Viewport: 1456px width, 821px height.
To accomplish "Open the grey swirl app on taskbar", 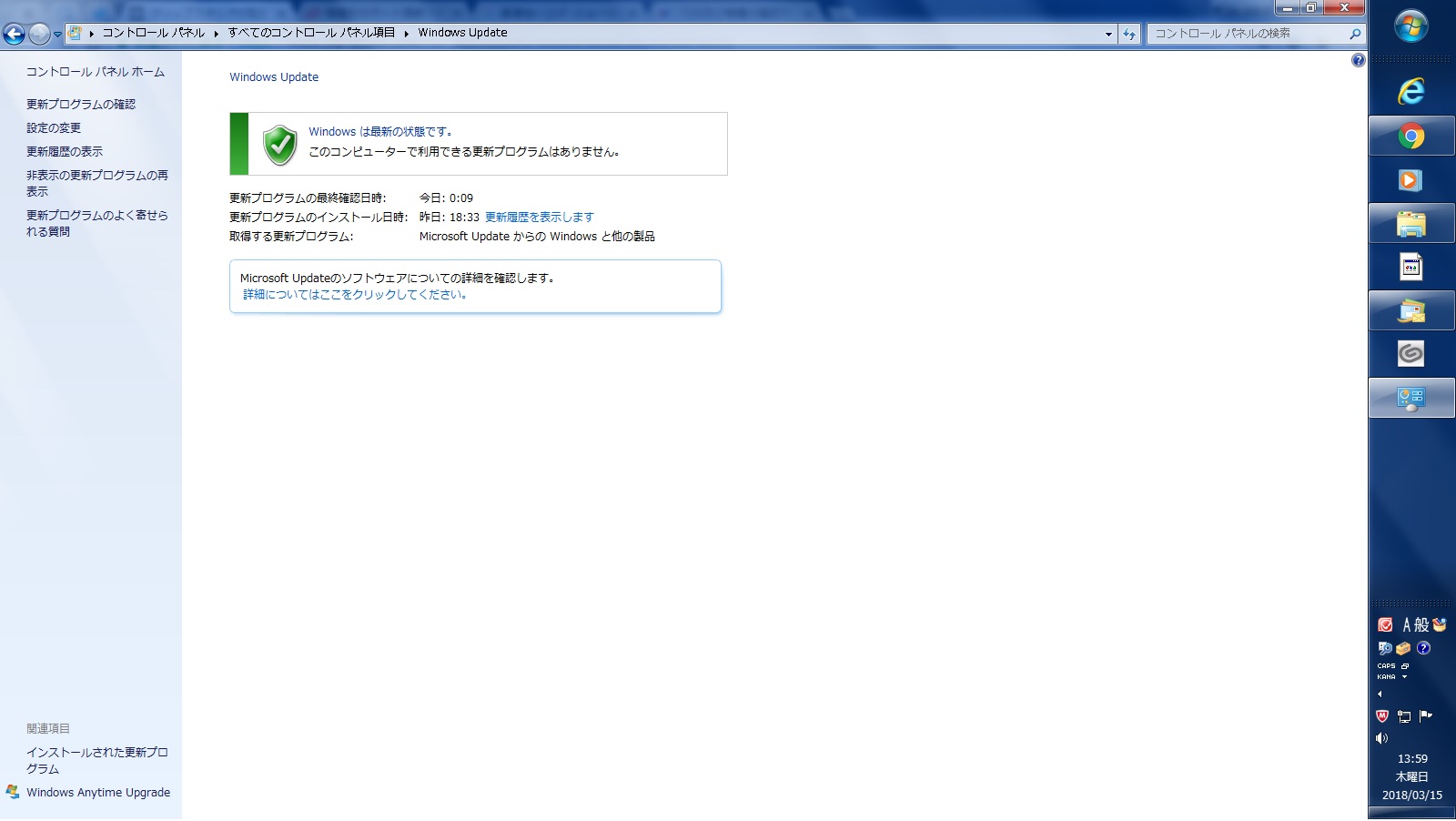I will pos(1411,354).
